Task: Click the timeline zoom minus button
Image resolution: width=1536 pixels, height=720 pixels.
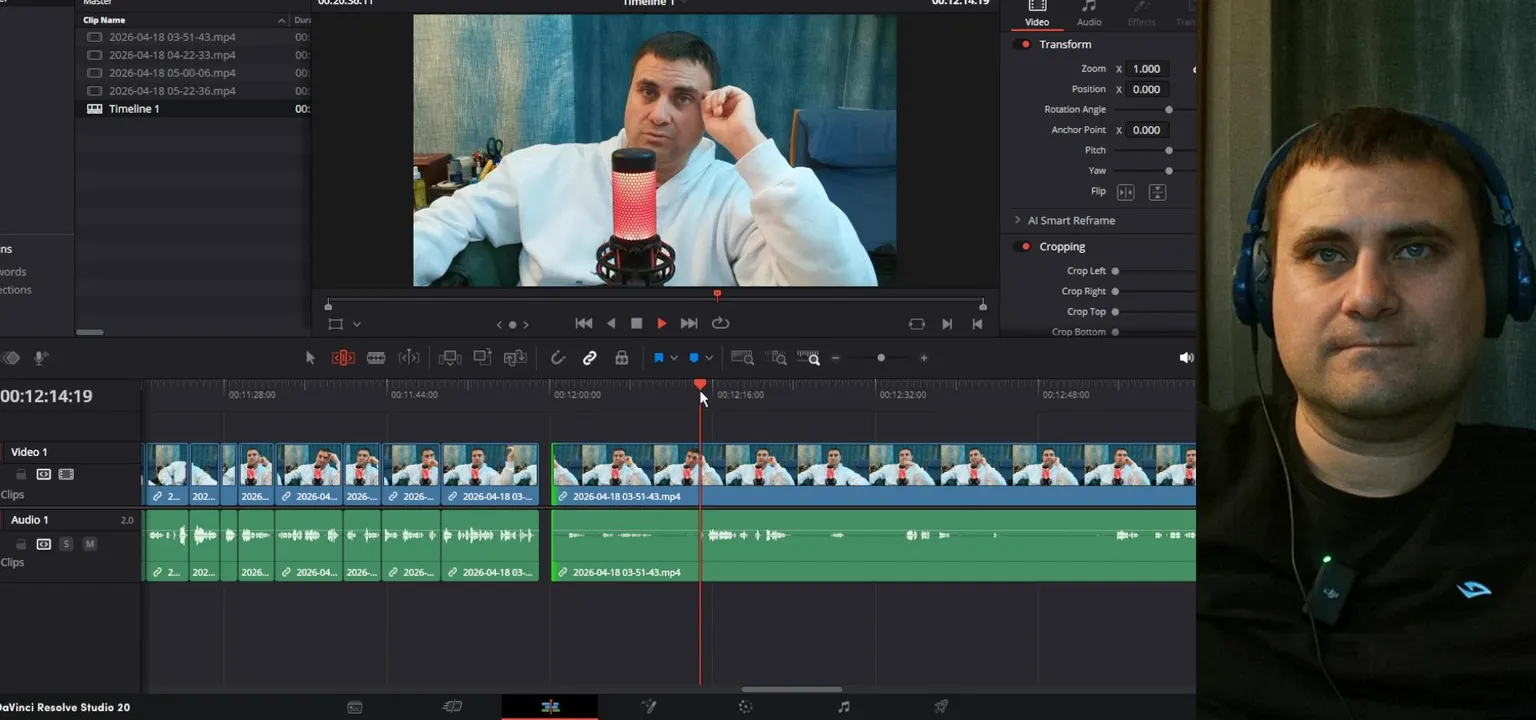Action: click(x=836, y=358)
